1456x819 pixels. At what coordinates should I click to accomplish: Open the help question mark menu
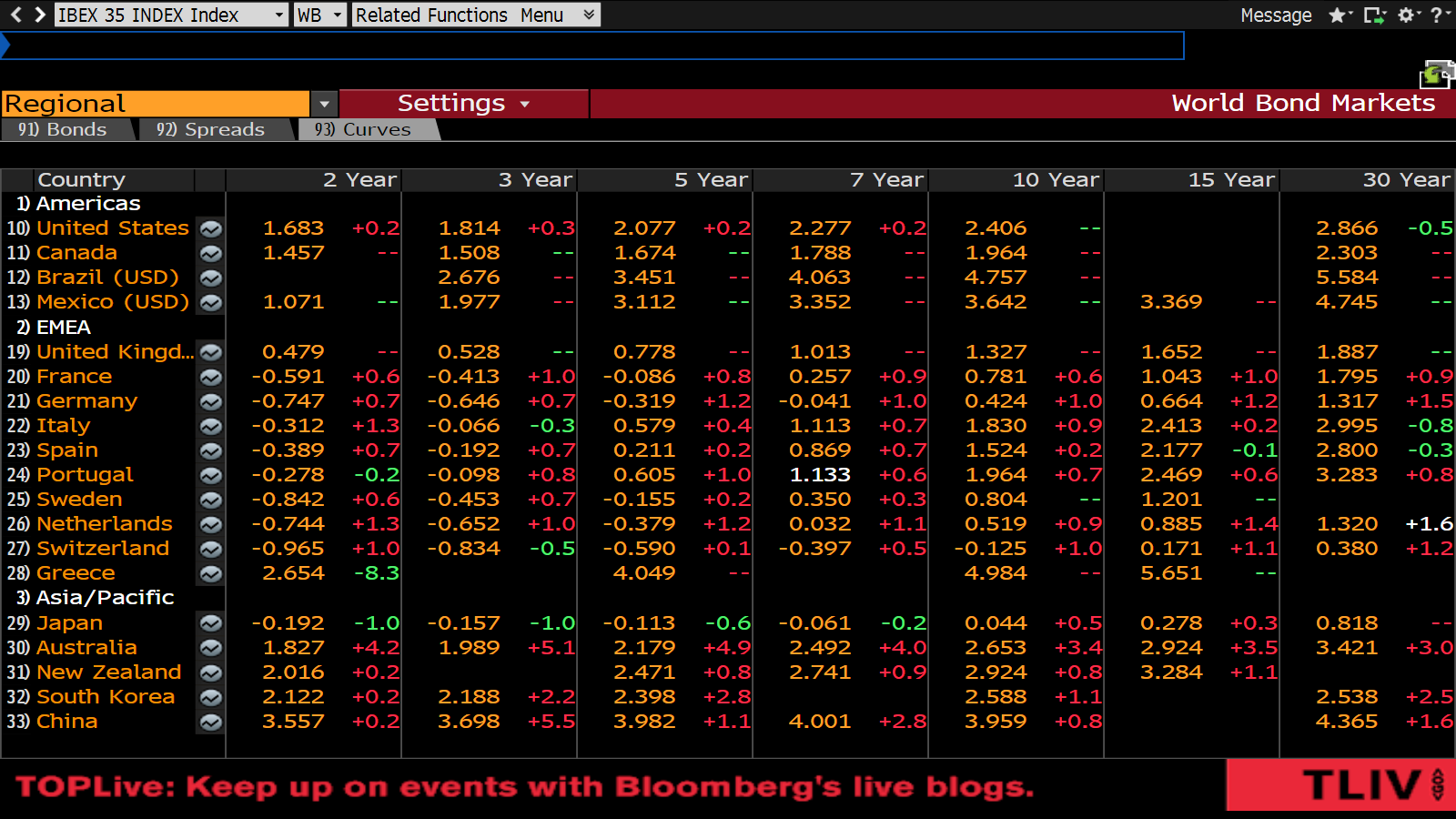point(1440,15)
